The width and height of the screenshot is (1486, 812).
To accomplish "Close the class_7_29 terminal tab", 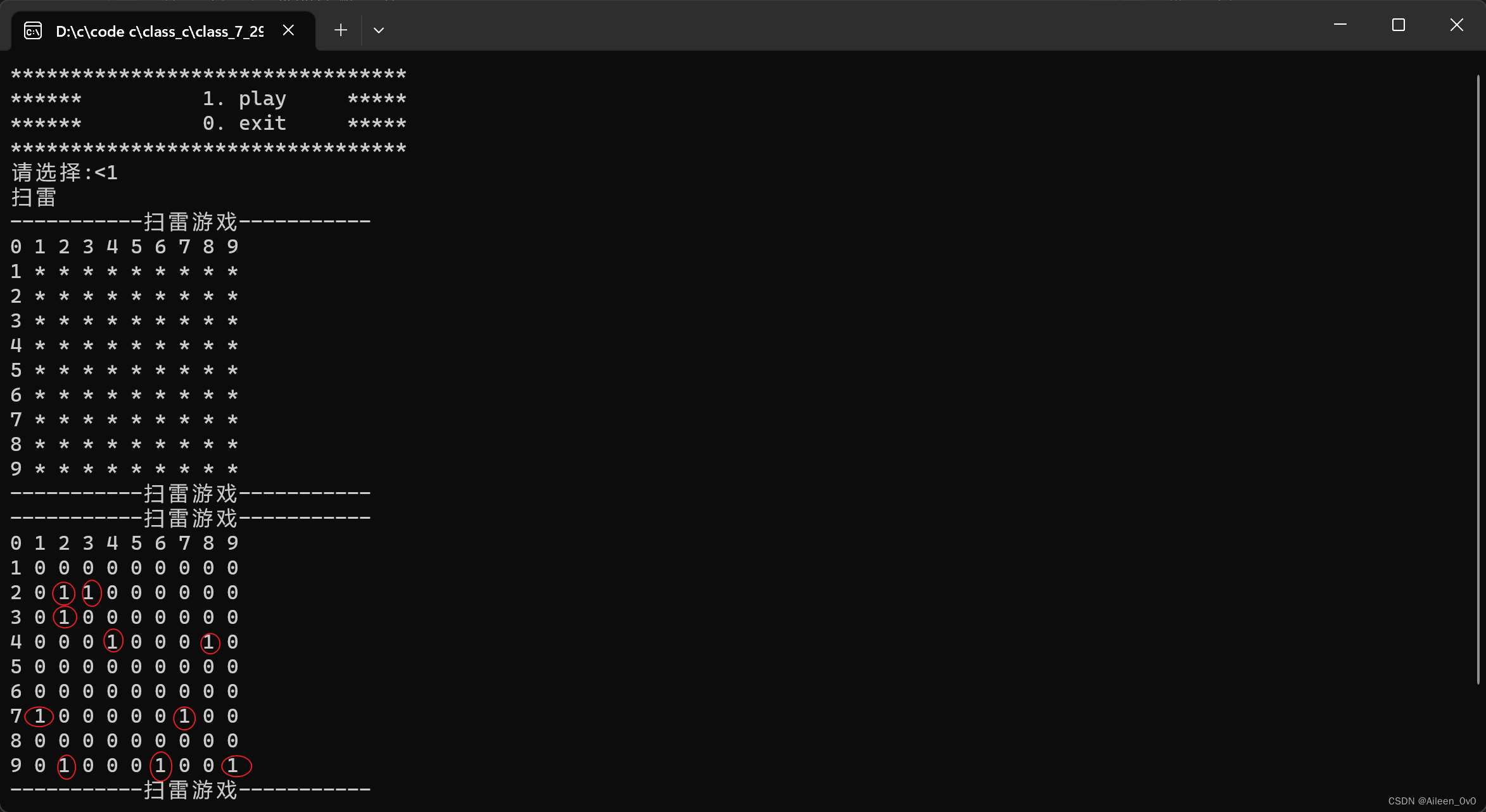I will click(288, 30).
